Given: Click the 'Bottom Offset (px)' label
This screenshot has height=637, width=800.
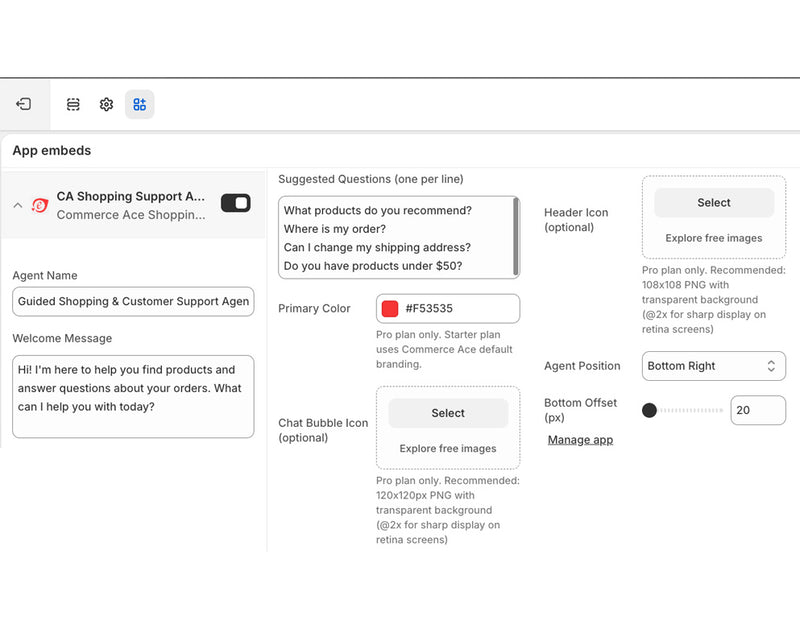Looking at the screenshot, I should (x=581, y=410).
